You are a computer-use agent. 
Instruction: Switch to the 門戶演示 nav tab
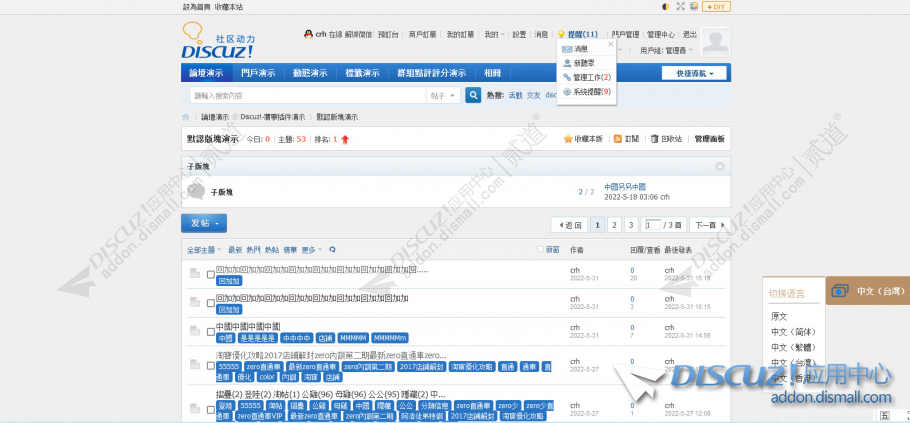pos(258,73)
